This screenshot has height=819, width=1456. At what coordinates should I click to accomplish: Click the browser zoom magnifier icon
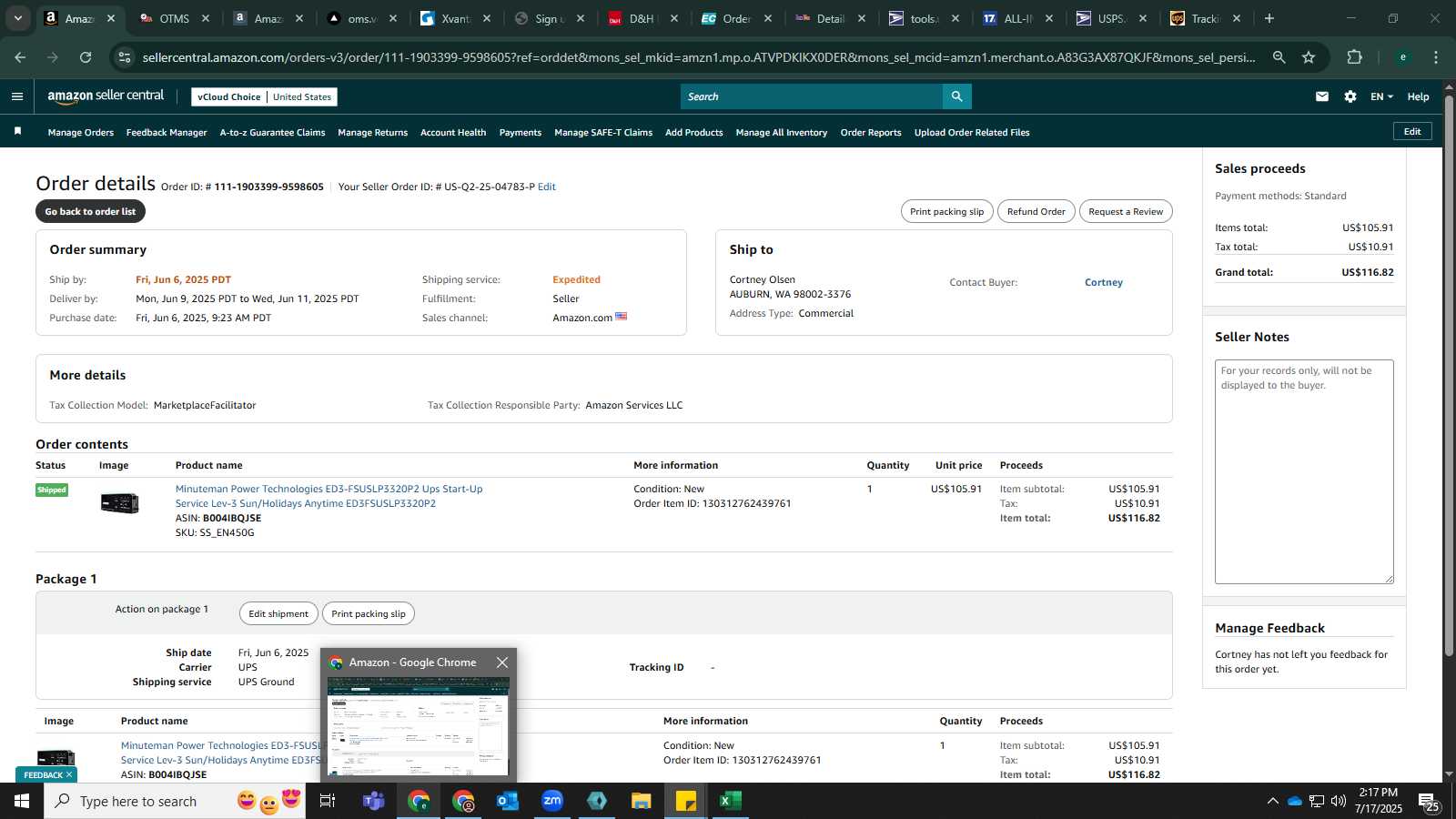(x=1279, y=57)
